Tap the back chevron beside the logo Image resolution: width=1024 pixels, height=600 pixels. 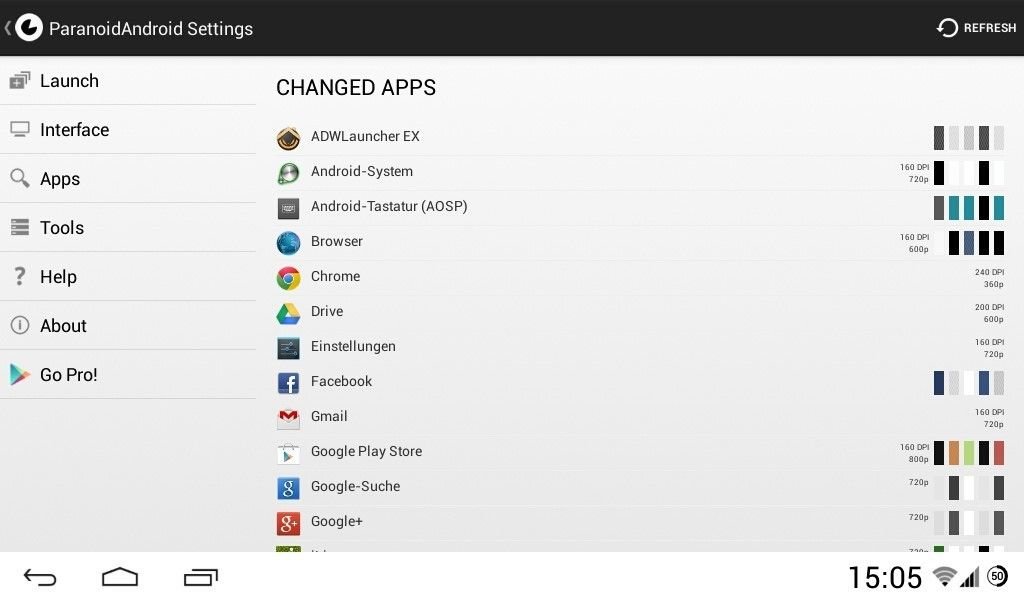(x=8, y=28)
